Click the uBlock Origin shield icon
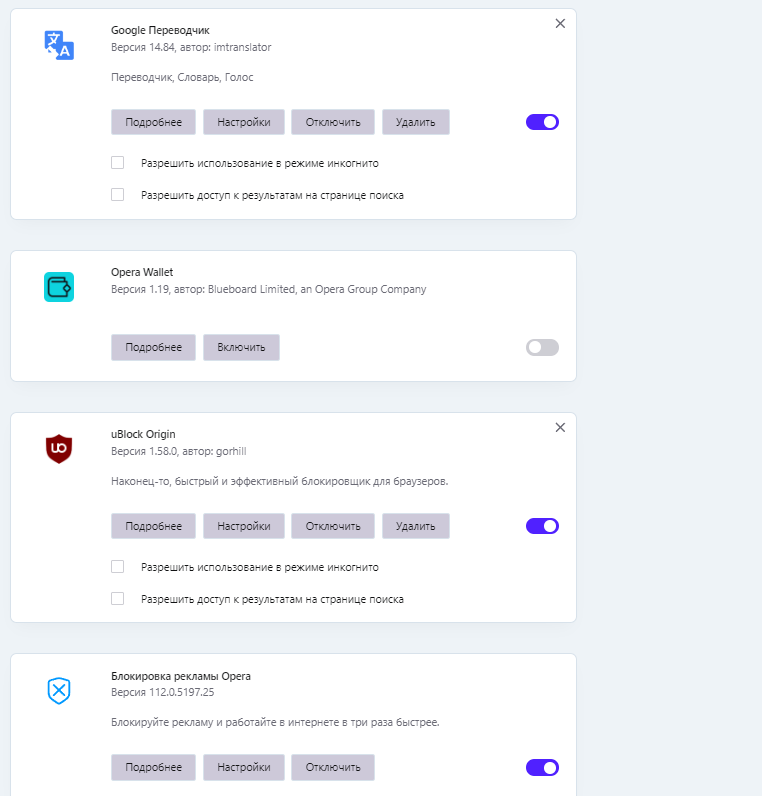The width and height of the screenshot is (762, 796). pos(59,449)
